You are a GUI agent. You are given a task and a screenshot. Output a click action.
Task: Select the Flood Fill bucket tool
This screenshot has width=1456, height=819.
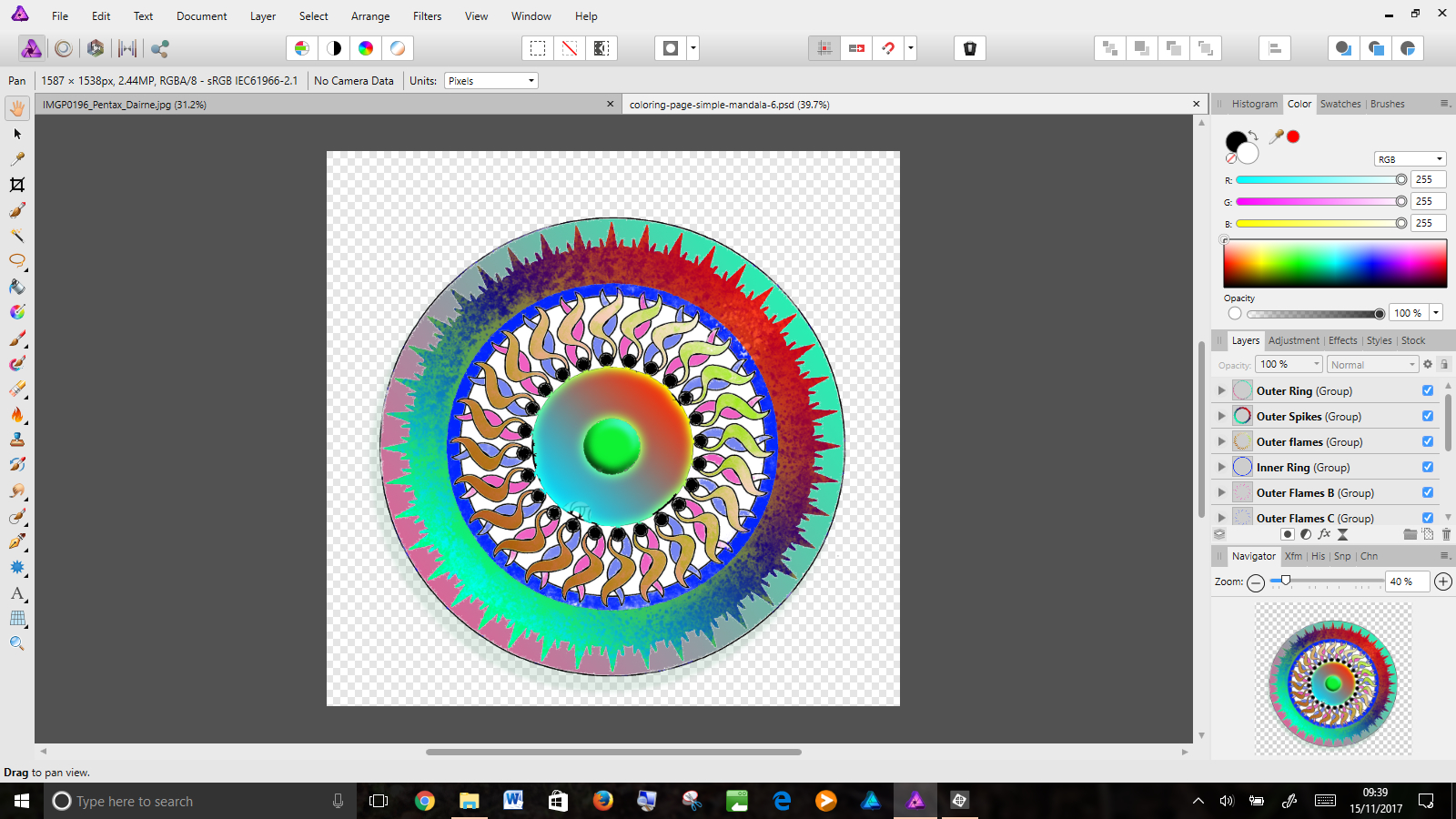17,287
